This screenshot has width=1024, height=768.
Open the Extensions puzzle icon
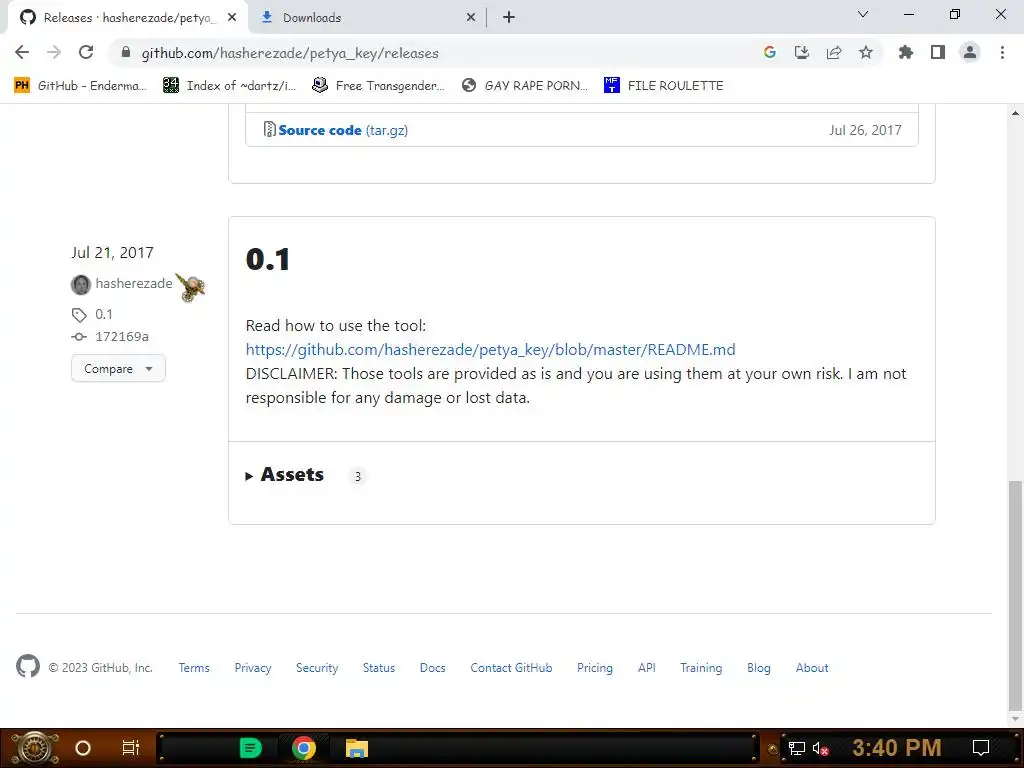[x=905, y=52]
